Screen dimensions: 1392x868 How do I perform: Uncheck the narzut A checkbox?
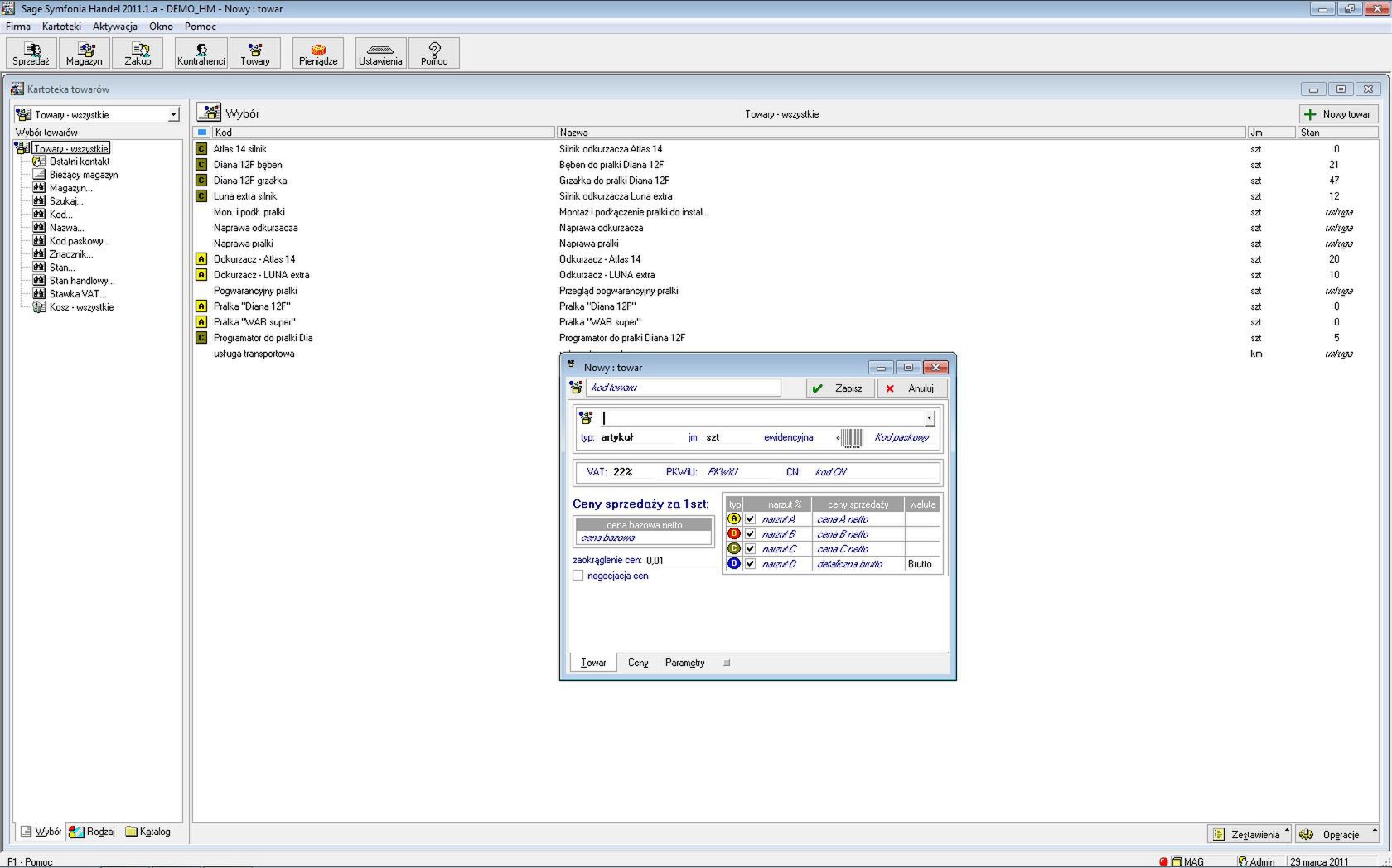(x=751, y=519)
